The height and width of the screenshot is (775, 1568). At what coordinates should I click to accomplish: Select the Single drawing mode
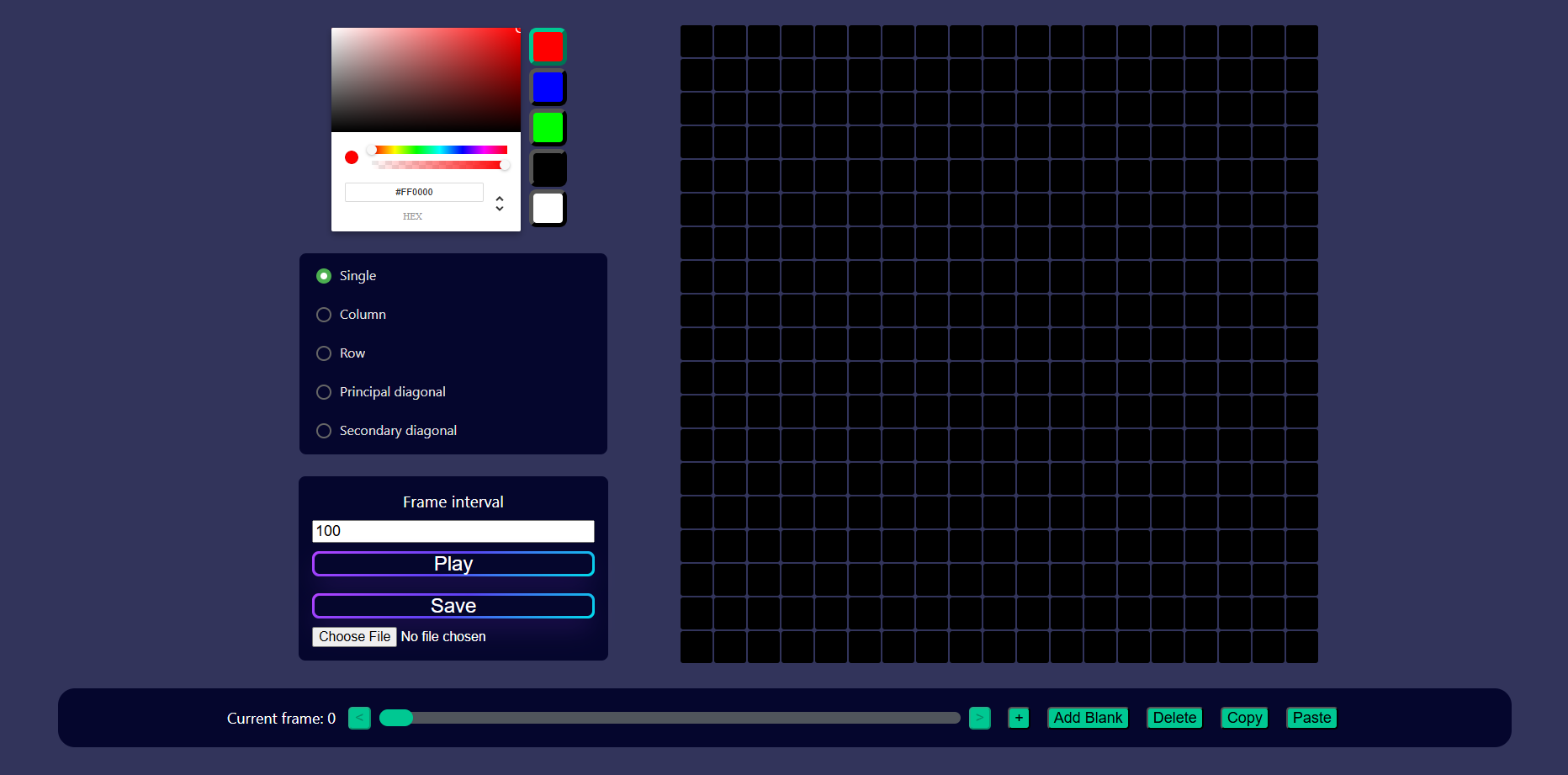(x=324, y=276)
